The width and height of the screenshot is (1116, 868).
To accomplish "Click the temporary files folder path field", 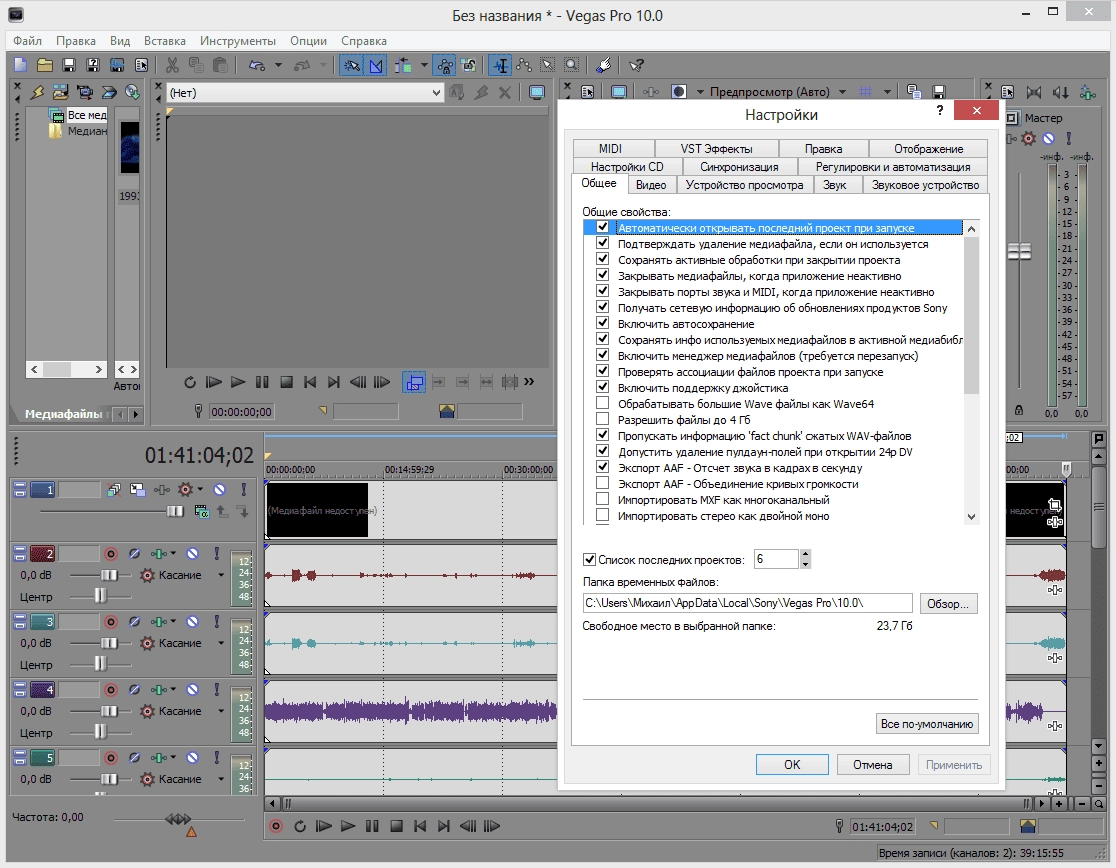I will click(747, 603).
